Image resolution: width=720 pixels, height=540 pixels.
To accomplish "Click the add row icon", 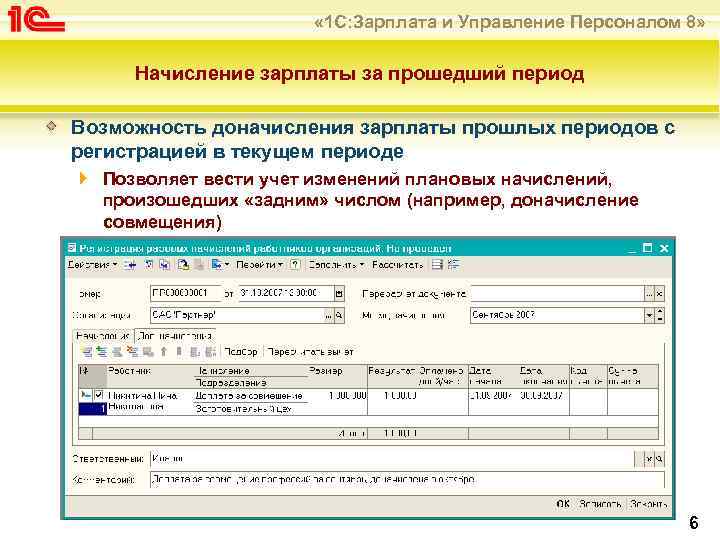I will pyautogui.click(x=87, y=352).
